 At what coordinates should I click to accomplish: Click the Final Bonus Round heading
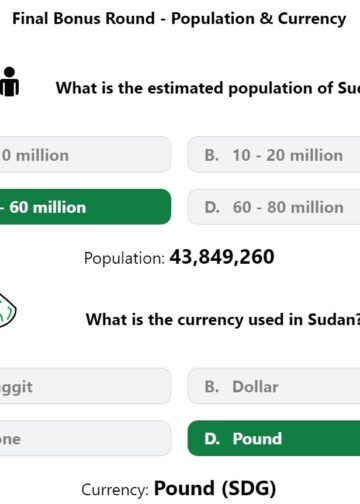click(179, 19)
